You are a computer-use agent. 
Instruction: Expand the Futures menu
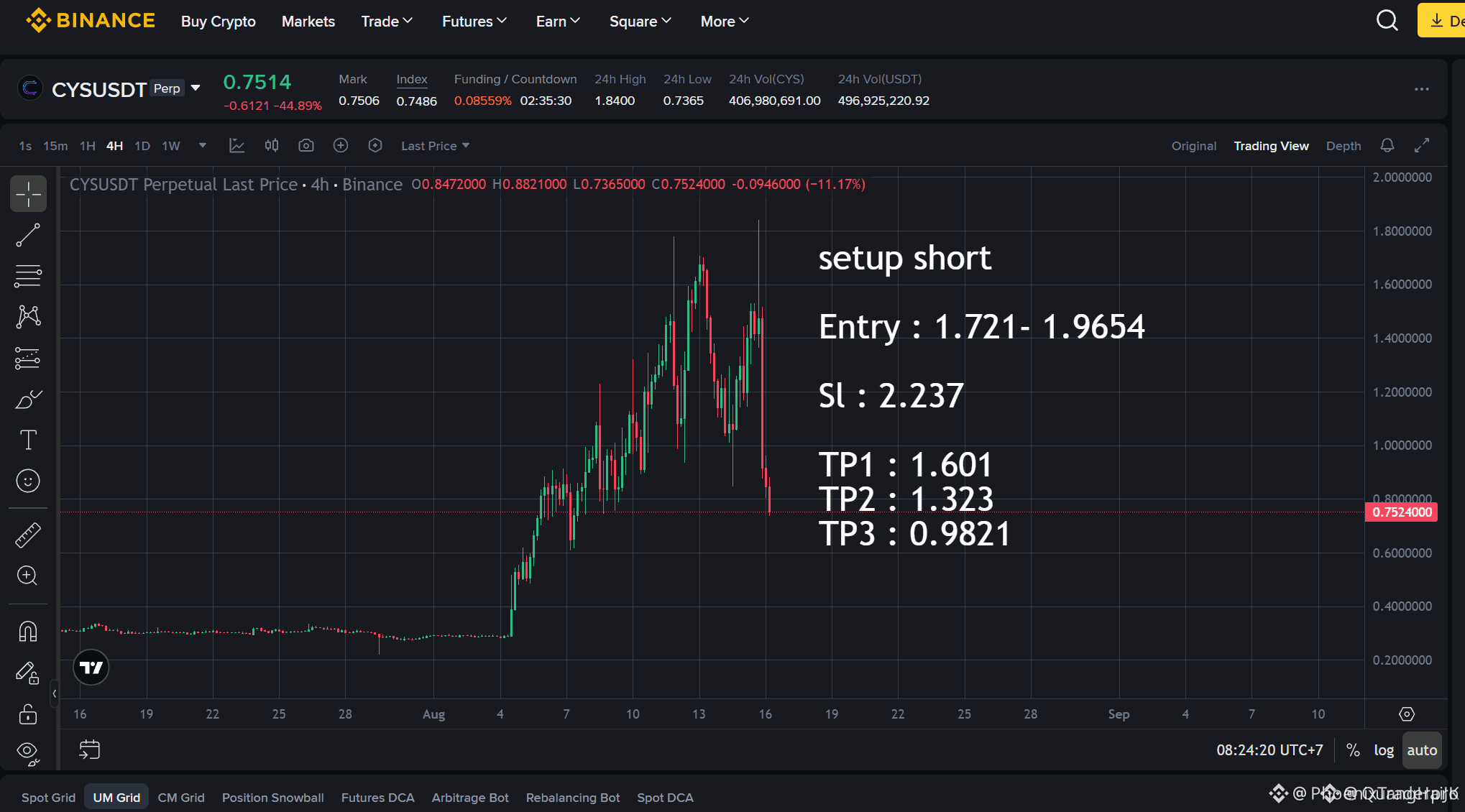click(474, 22)
